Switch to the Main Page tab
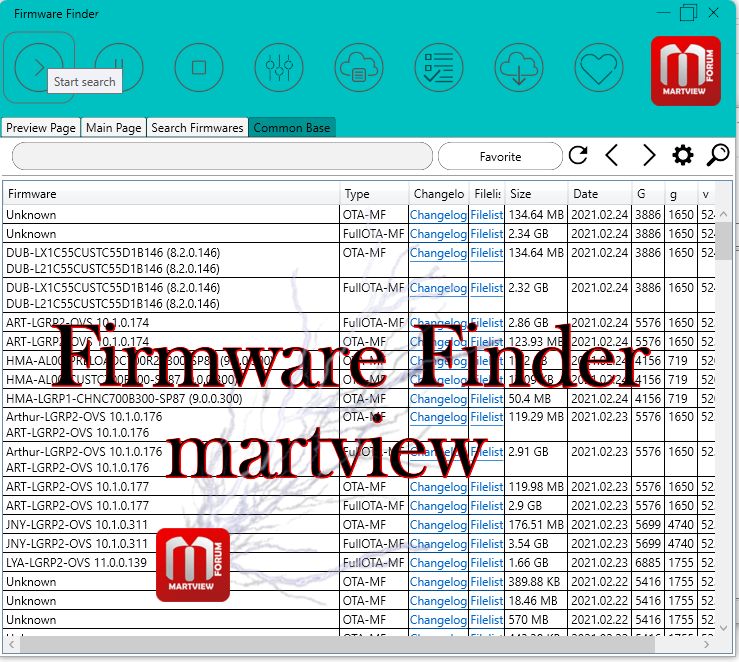The image size is (739, 662). 114,128
